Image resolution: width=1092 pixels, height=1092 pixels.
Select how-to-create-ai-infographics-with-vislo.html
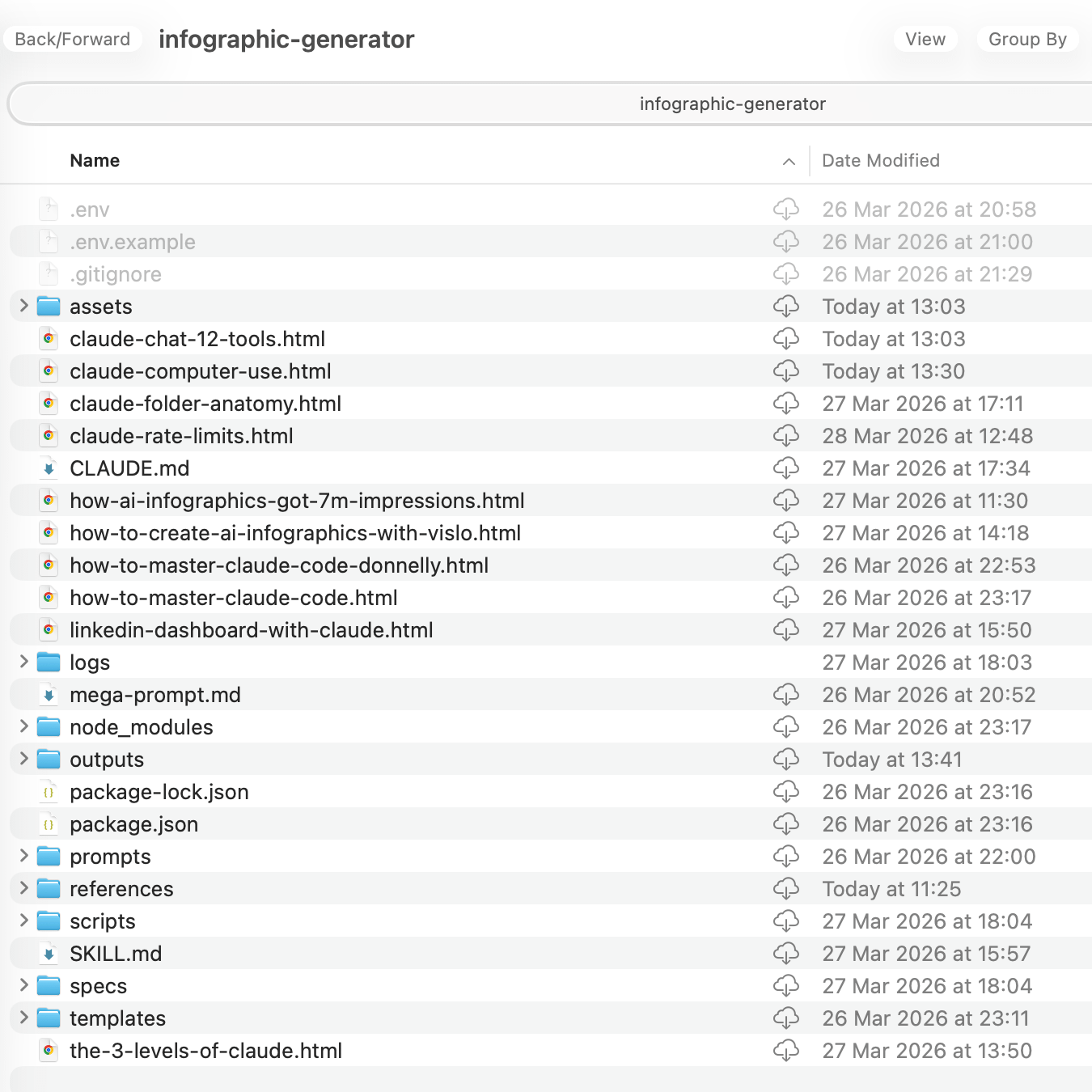pyautogui.click(x=295, y=533)
